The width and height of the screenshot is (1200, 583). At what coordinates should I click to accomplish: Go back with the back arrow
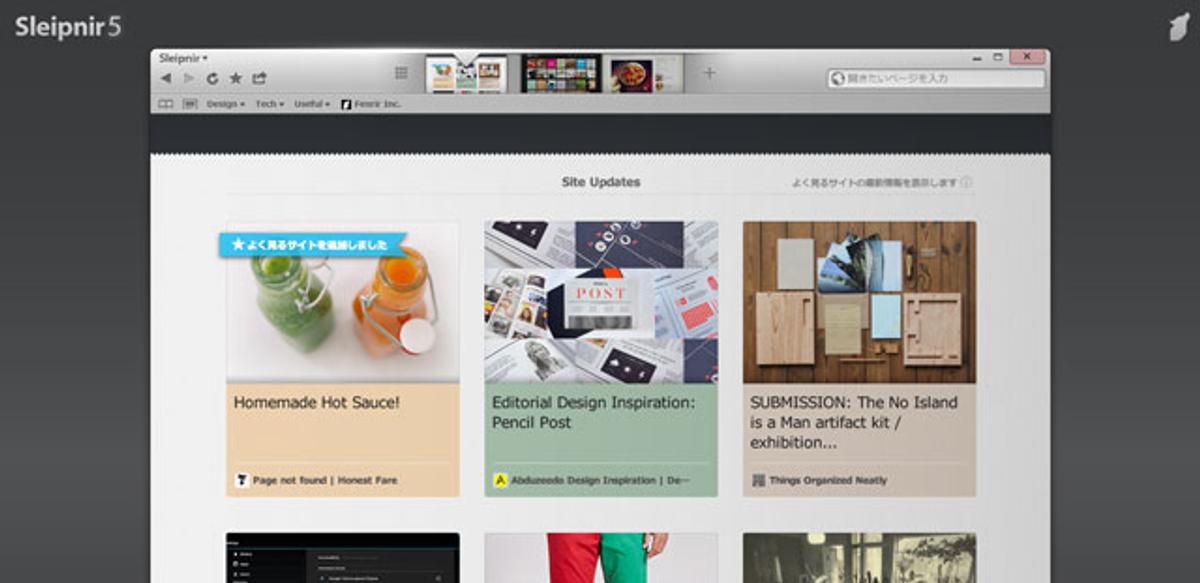[x=166, y=78]
